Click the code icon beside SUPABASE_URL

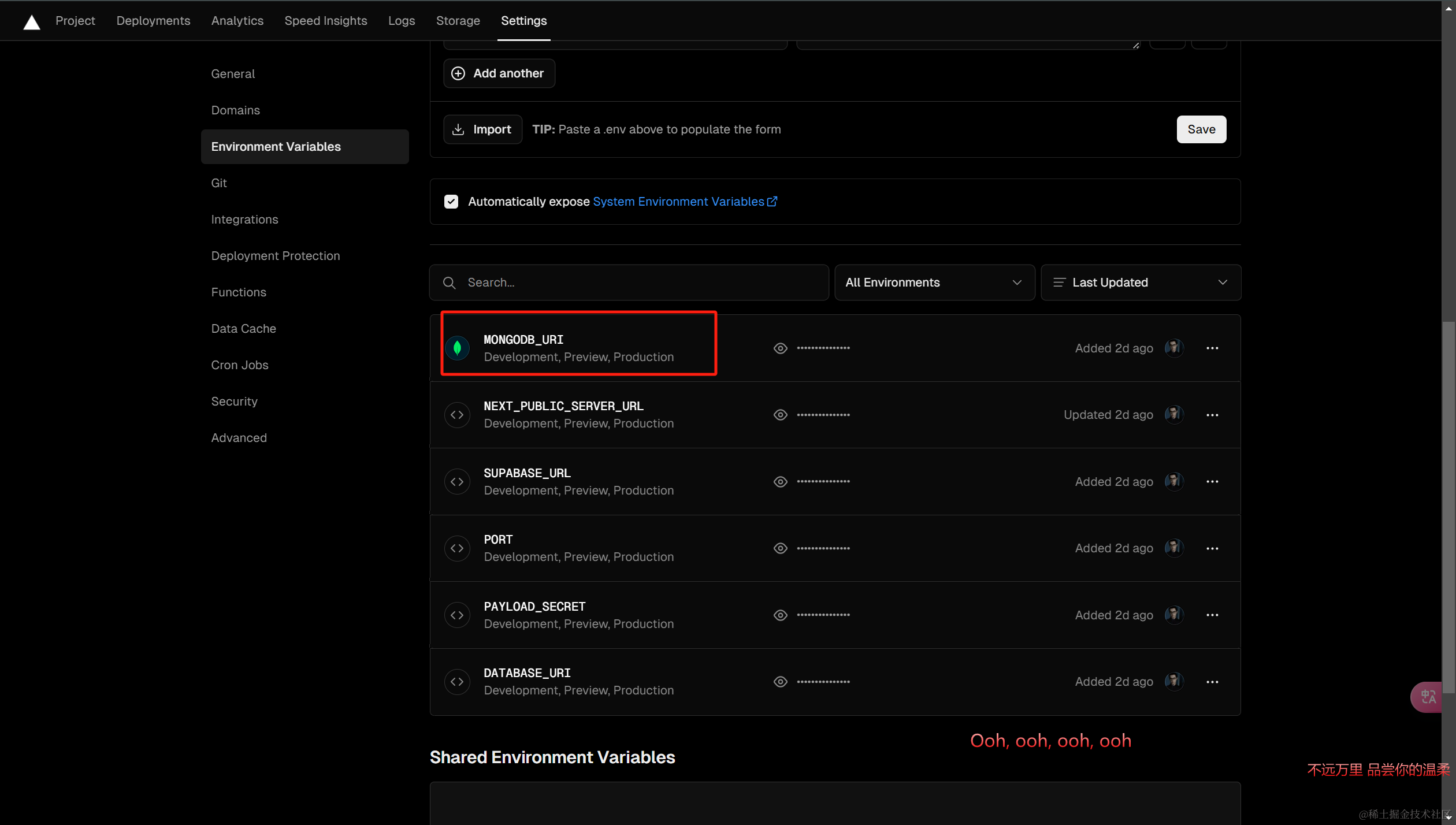tap(457, 481)
